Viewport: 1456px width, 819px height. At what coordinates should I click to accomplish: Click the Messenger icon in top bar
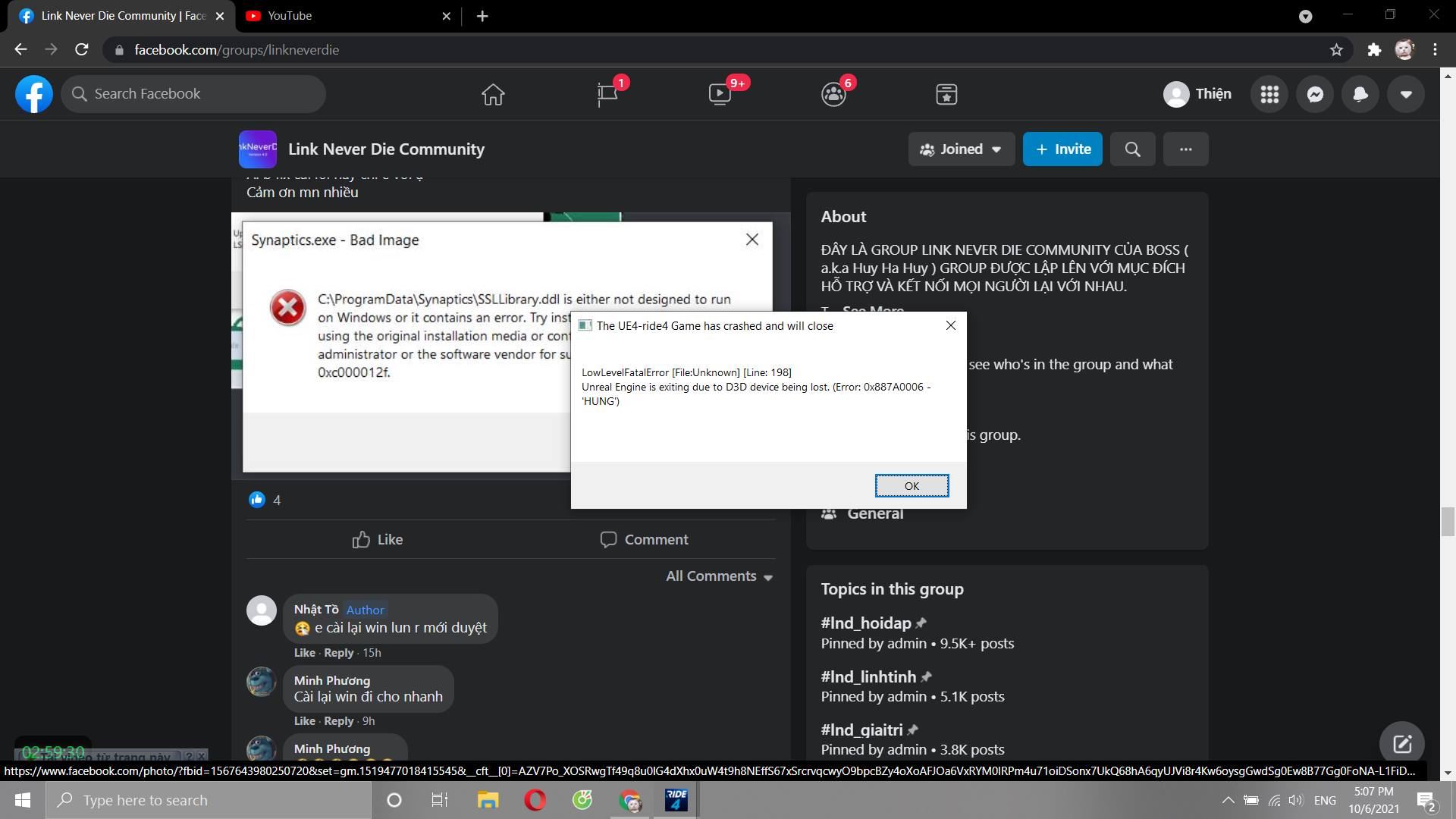[1315, 93]
